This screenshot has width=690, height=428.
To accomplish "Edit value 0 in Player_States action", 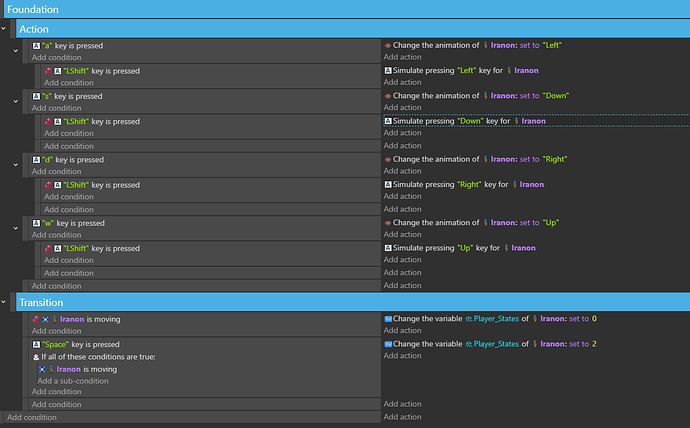I will coord(594,319).
